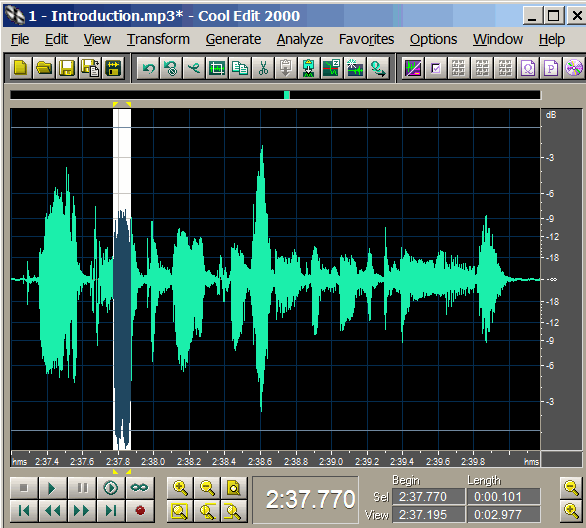Toggle the Pause playback button

82,488
